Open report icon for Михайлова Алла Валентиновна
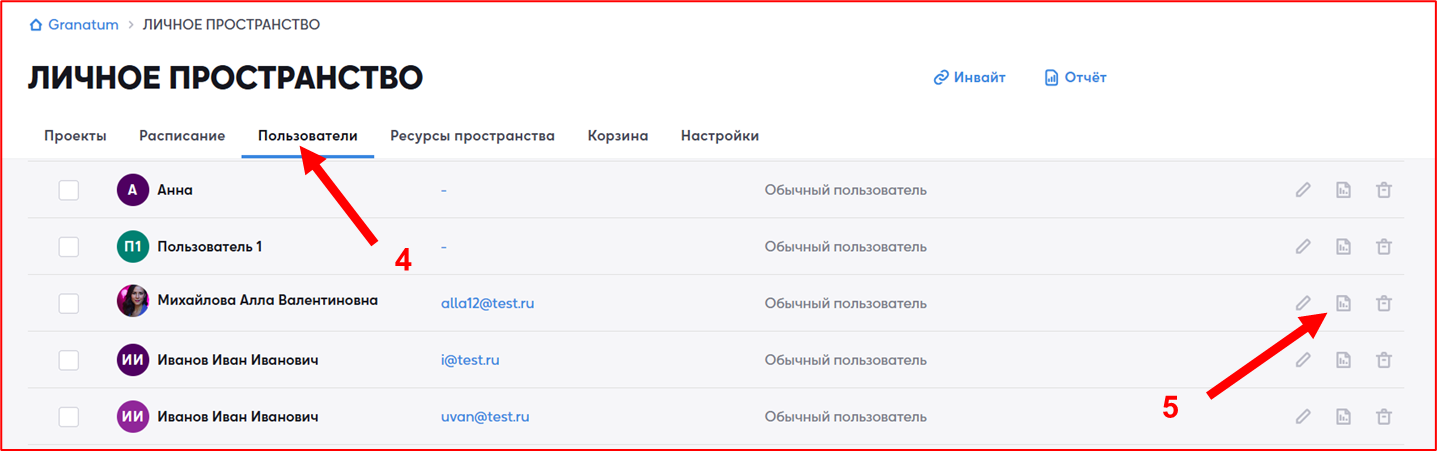Screen dimensions: 1437x451 coord(1343,303)
